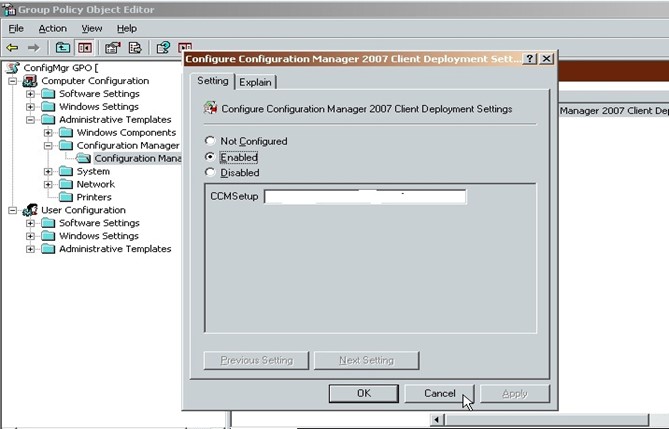
Task: Click the Help toolbar icon
Action: (x=163, y=47)
